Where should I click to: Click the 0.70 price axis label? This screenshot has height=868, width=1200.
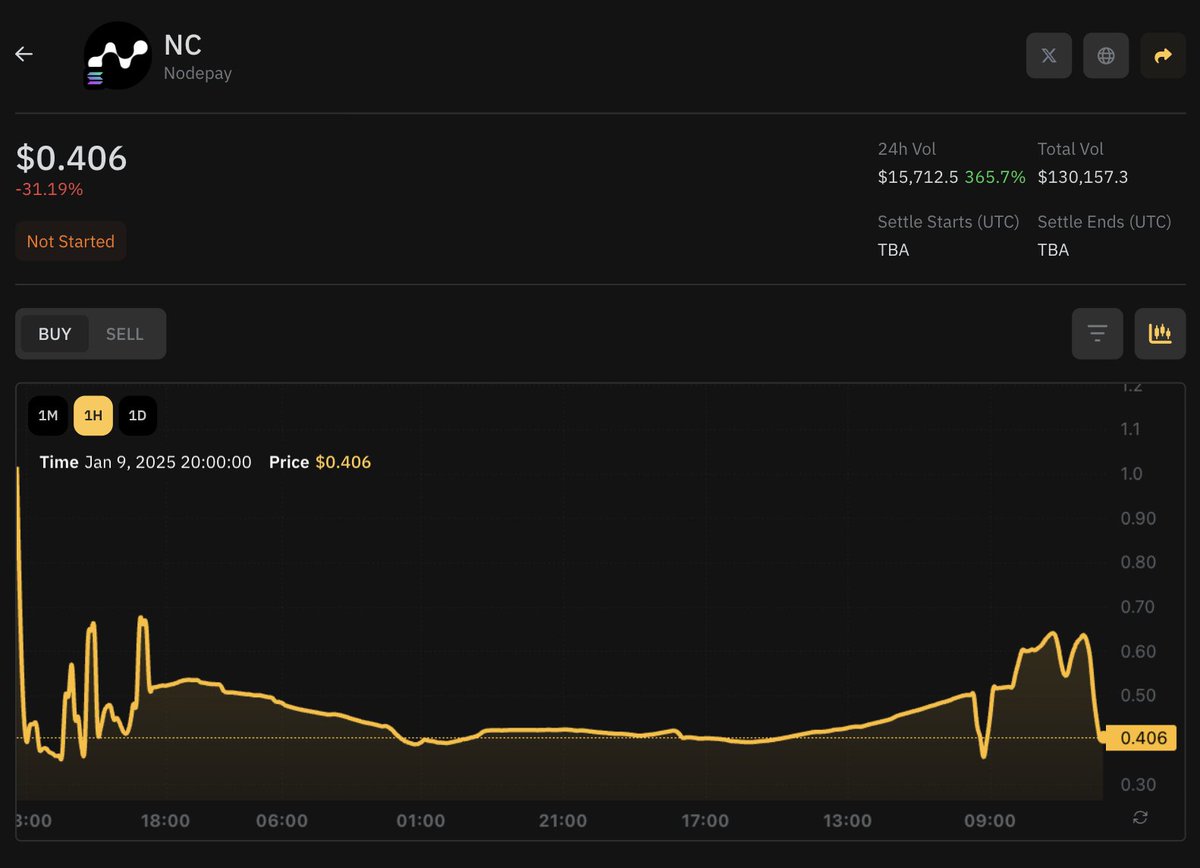click(x=1138, y=607)
